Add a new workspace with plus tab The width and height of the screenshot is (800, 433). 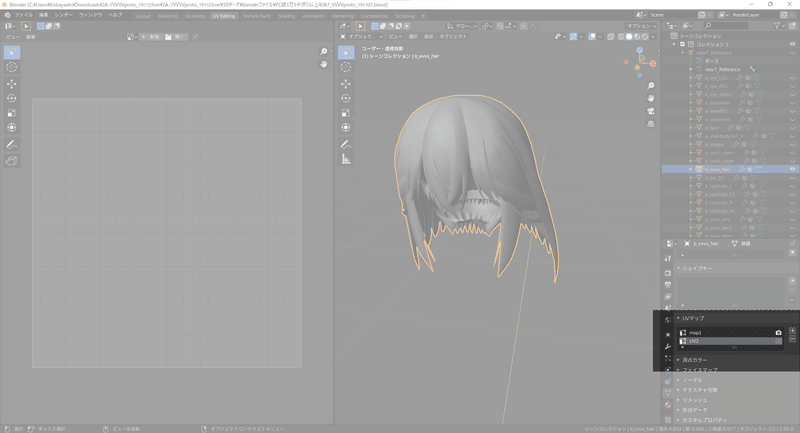pos(423,16)
